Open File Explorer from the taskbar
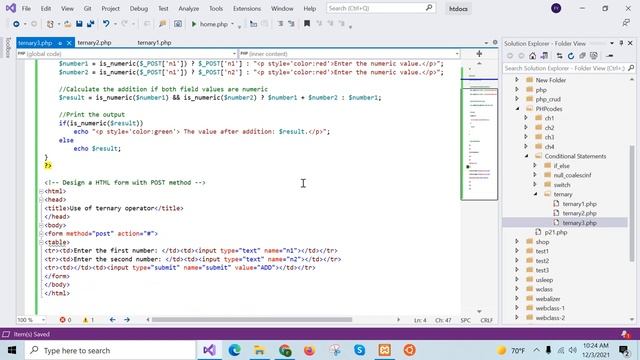Image resolution: width=640 pixels, height=360 pixels. click(x=260, y=350)
